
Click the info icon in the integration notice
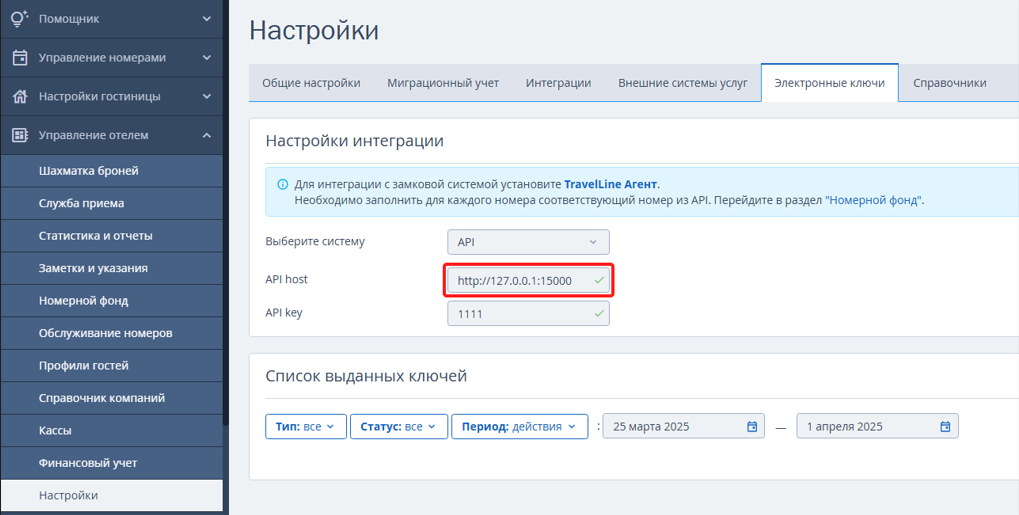(282, 185)
